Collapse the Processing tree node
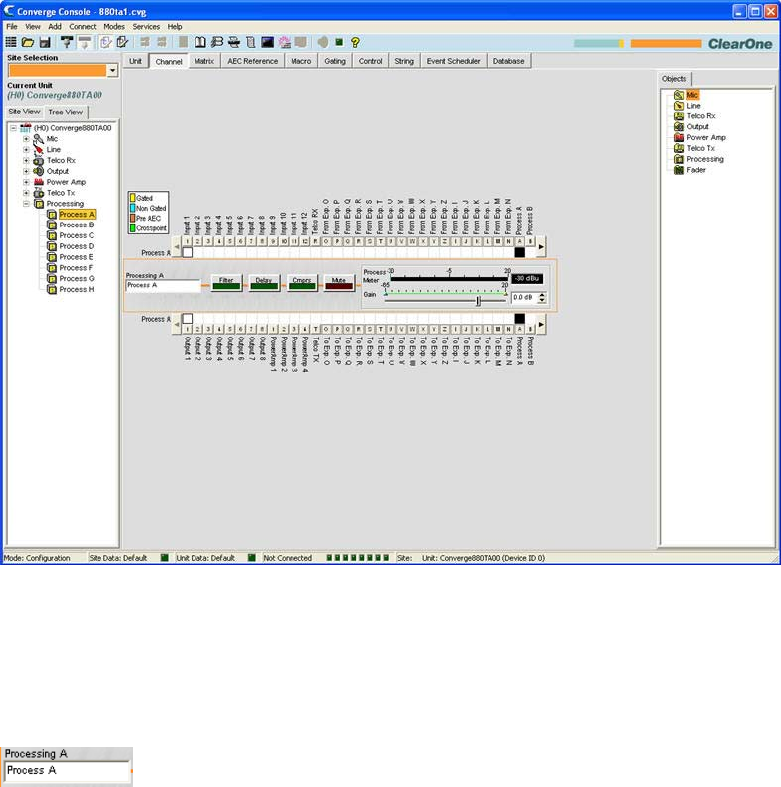The height and width of the screenshot is (787, 781). click(26, 204)
